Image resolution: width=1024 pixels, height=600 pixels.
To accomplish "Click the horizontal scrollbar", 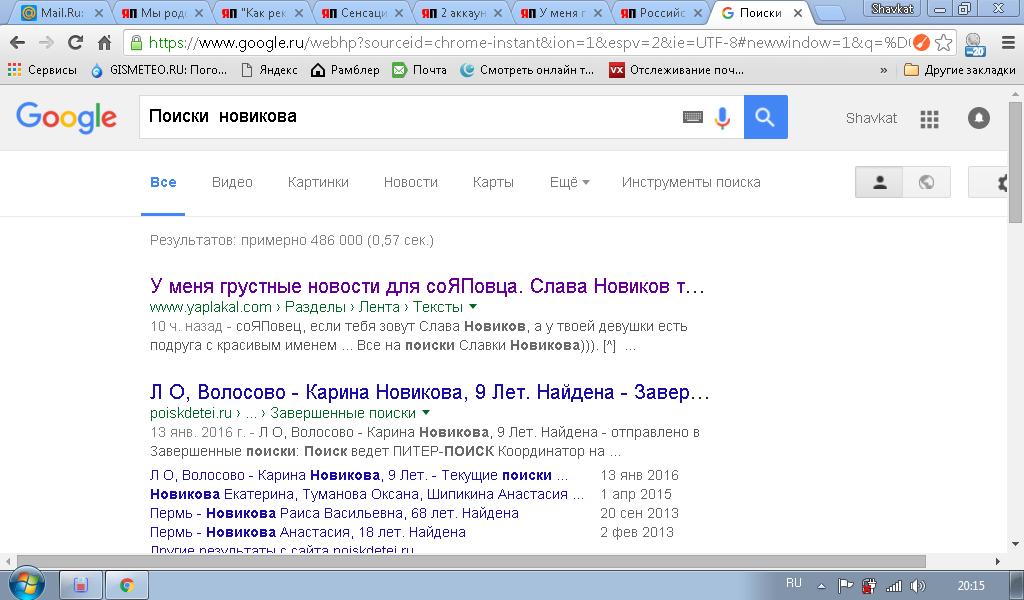I will point(471,561).
